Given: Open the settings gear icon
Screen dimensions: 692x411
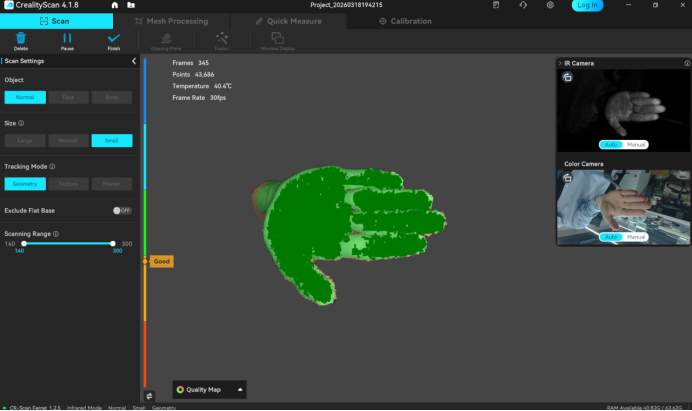Looking at the screenshot, I should click(550, 5).
